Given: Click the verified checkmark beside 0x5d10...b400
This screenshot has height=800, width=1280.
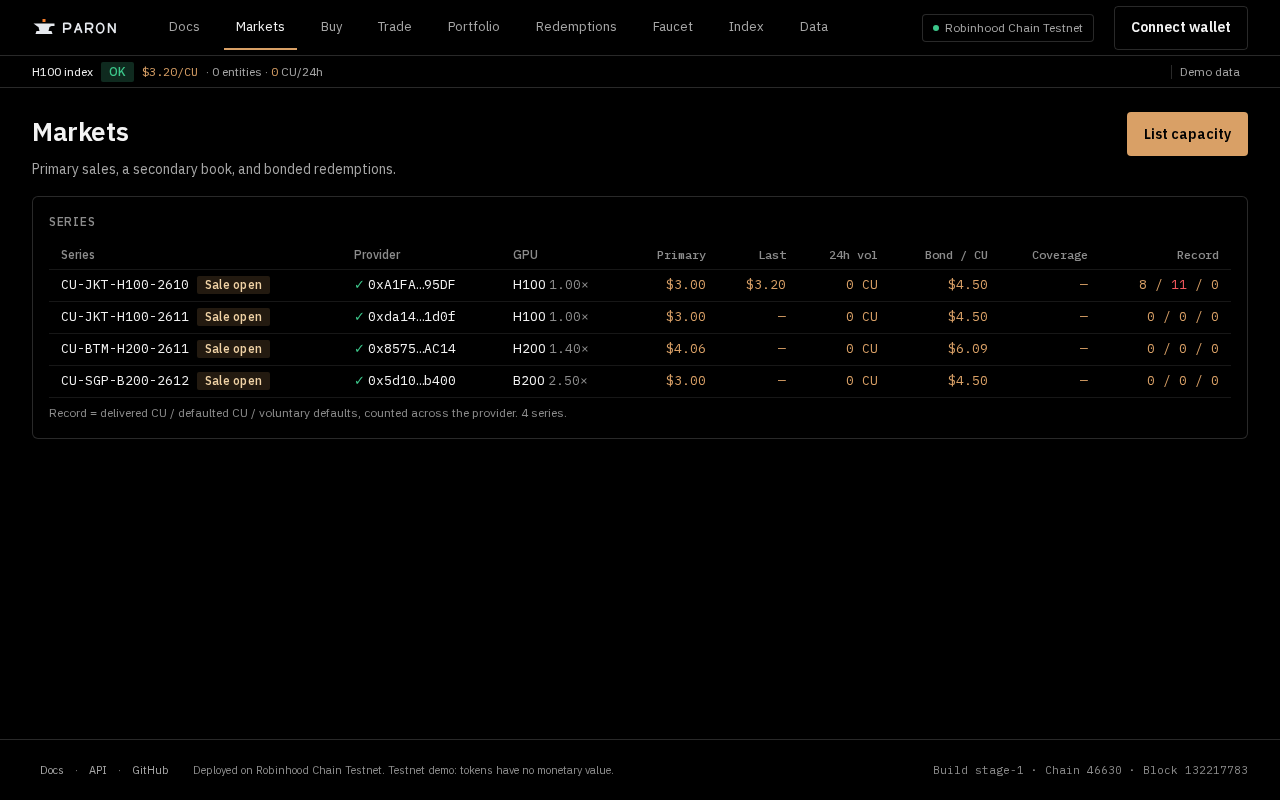Looking at the screenshot, I should [359, 381].
